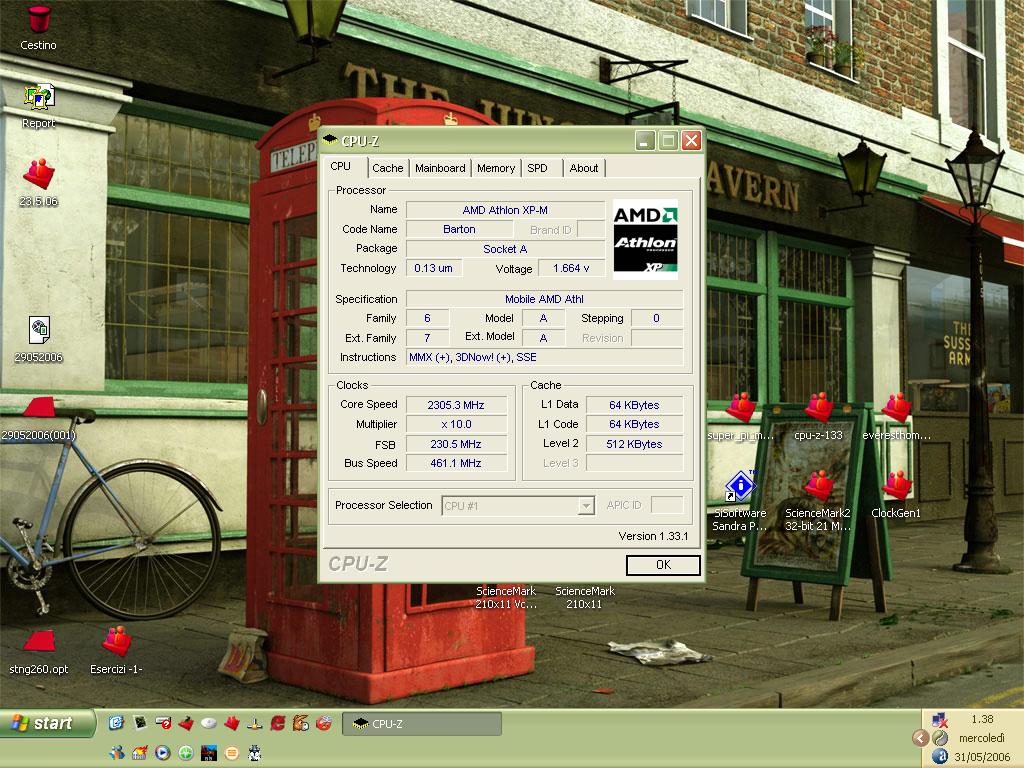The width and height of the screenshot is (1024, 768).
Task: Click the Level 2 value '512 KBytes'
Action: 634,444
